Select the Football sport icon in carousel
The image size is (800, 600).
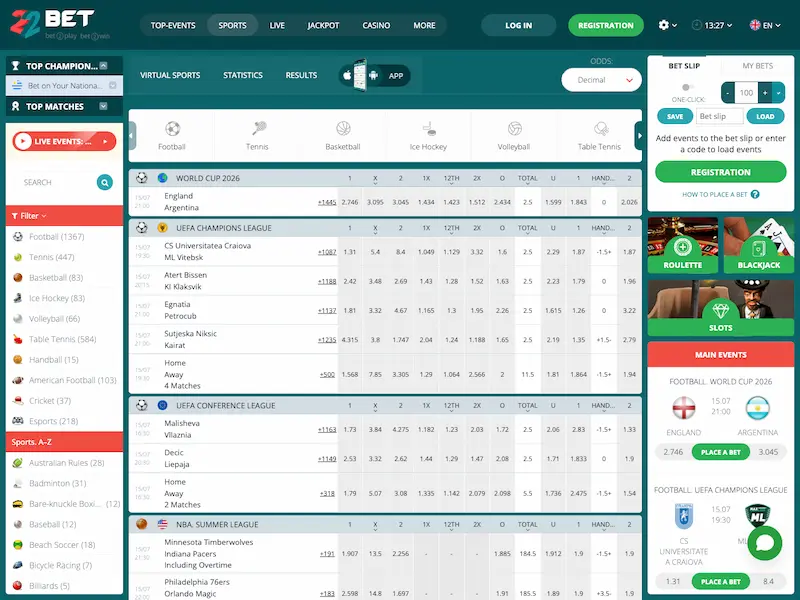172,129
